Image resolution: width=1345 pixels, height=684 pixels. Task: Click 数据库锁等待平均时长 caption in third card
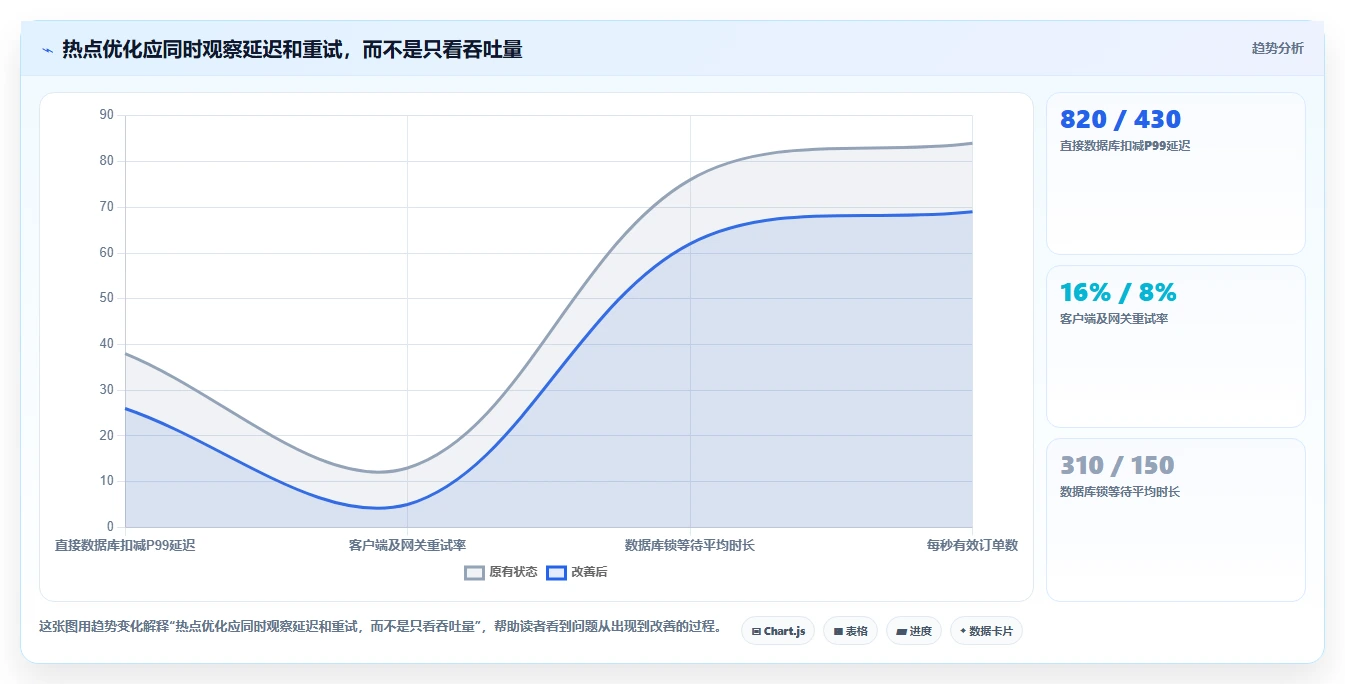[1120, 492]
